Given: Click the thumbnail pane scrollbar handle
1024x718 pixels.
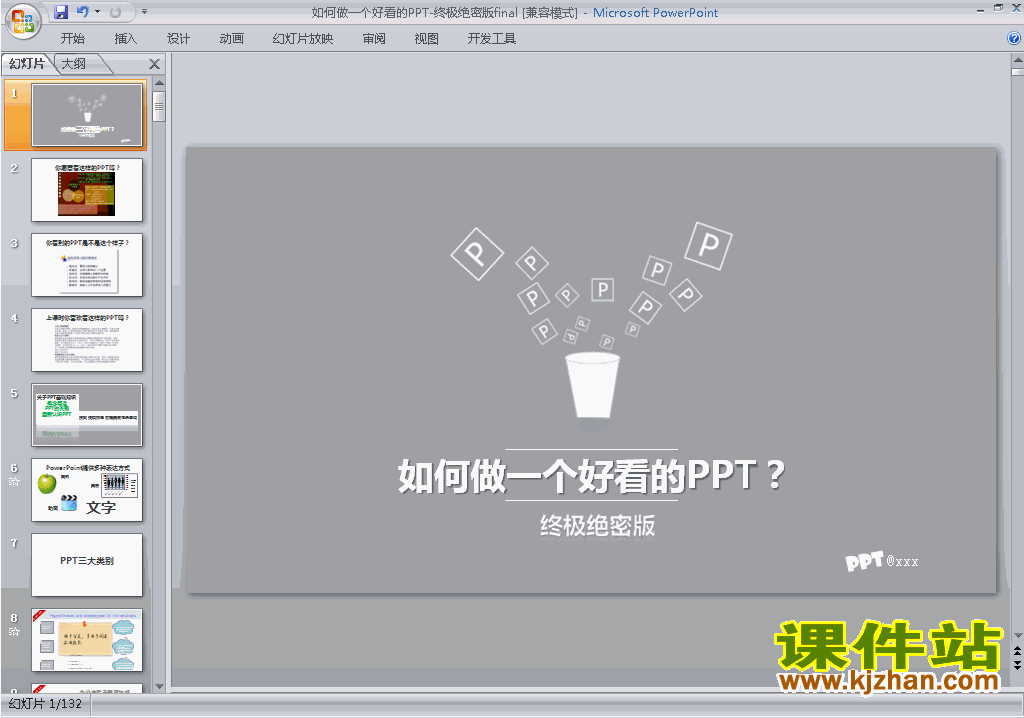Looking at the screenshot, I should (x=159, y=106).
